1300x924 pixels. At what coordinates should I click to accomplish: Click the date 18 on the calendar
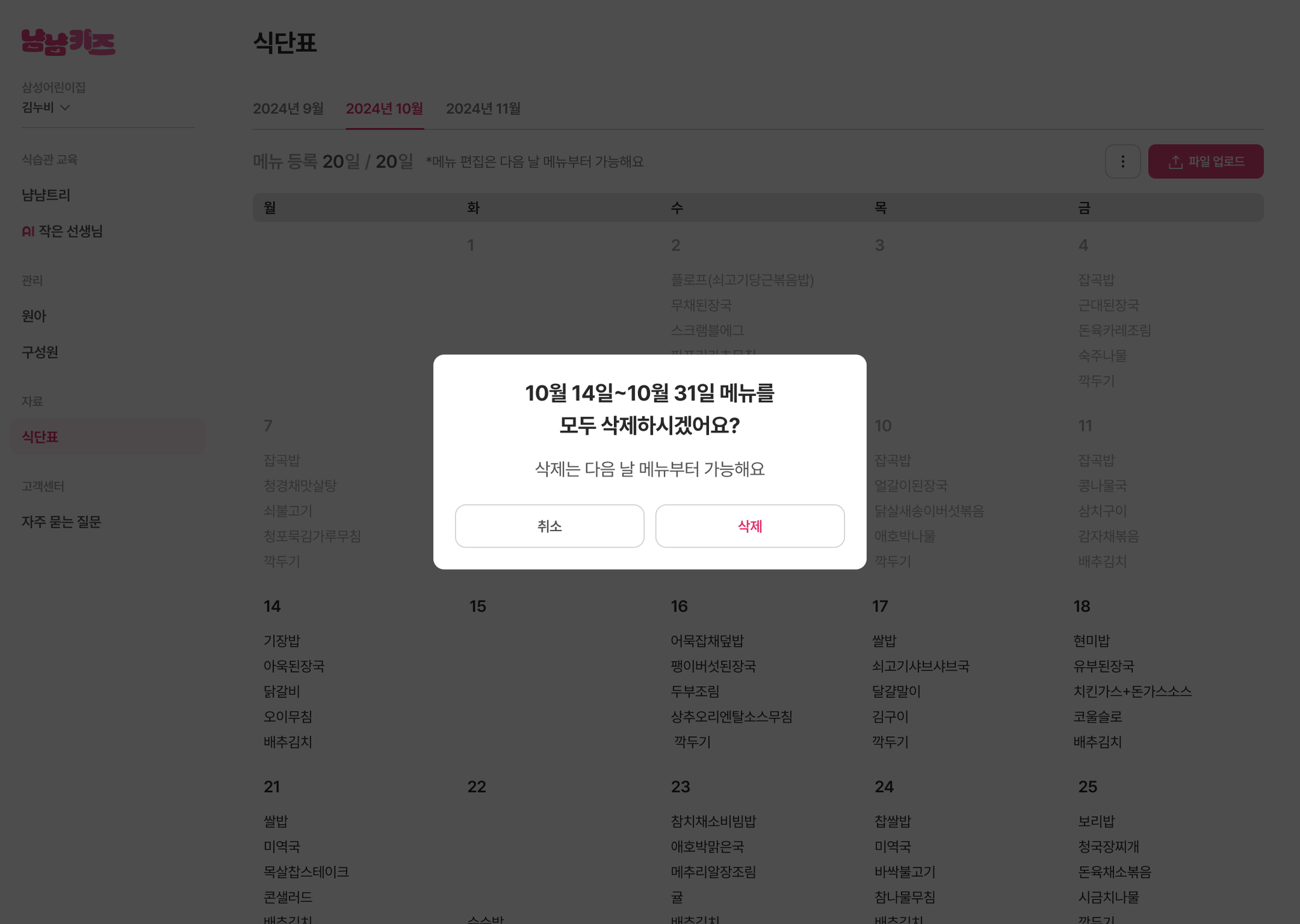pyautogui.click(x=1082, y=607)
